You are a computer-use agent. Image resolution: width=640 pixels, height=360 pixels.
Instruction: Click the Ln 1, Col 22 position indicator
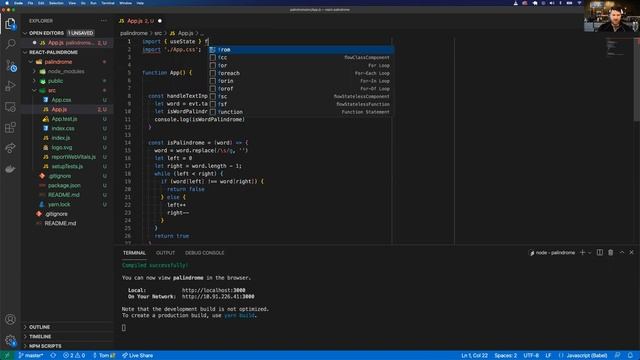point(474,356)
